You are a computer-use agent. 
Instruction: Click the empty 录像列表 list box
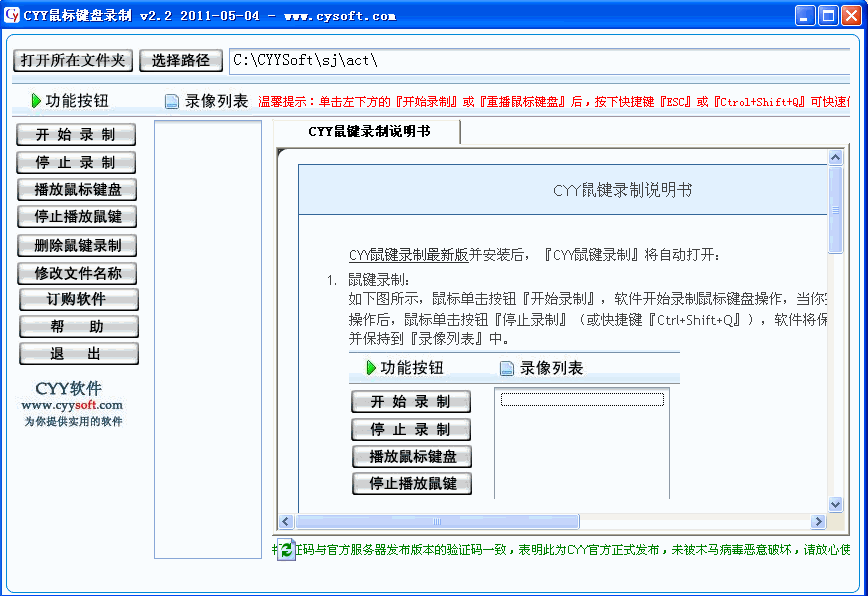(208, 339)
